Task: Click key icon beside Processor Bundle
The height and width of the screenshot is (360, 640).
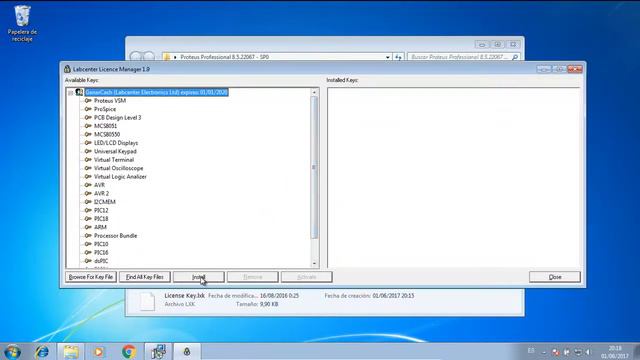Action: click(x=88, y=236)
